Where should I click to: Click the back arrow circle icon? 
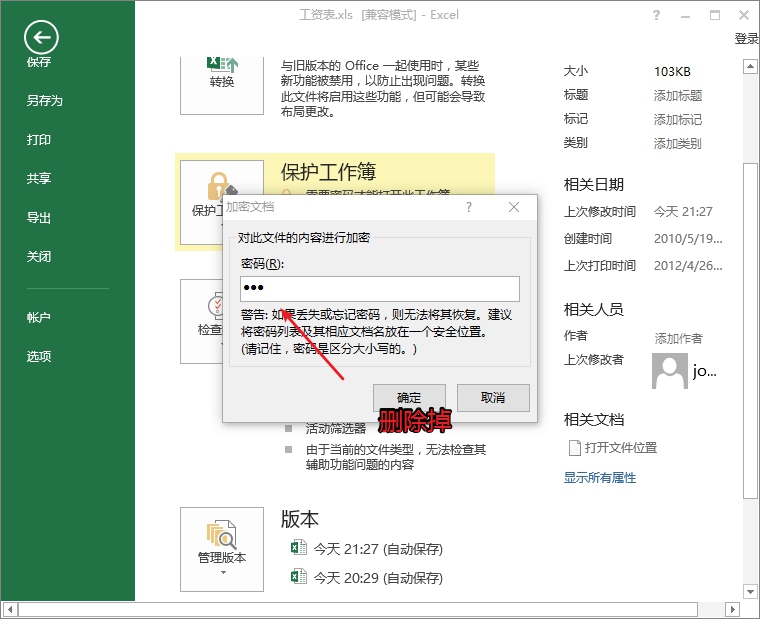[41, 37]
